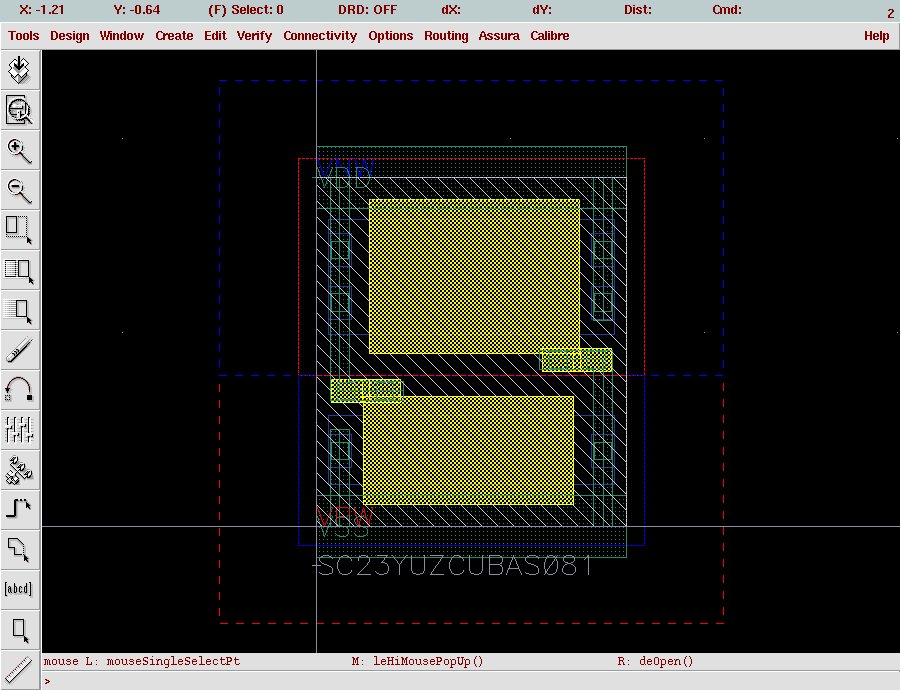The height and width of the screenshot is (690, 900).
Task: Click the command input line at bottom
Action: pos(470,681)
